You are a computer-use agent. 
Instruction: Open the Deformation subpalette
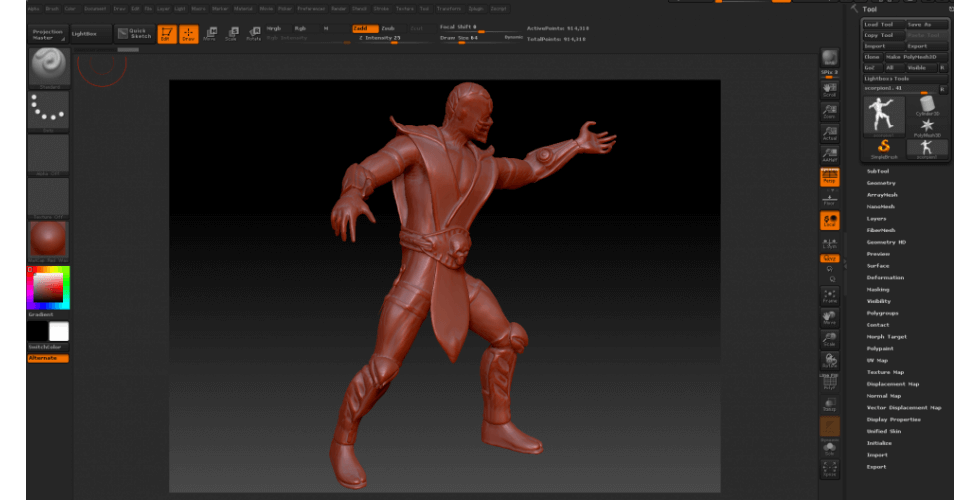tap(885, 277)
